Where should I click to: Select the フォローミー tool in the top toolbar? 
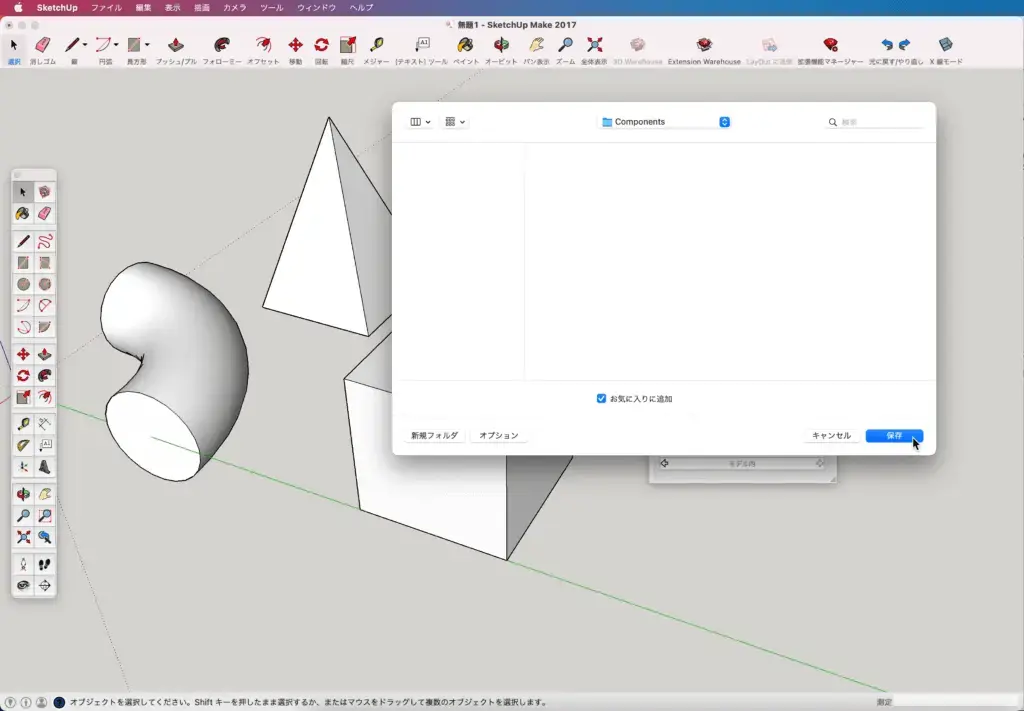point(221,50)
